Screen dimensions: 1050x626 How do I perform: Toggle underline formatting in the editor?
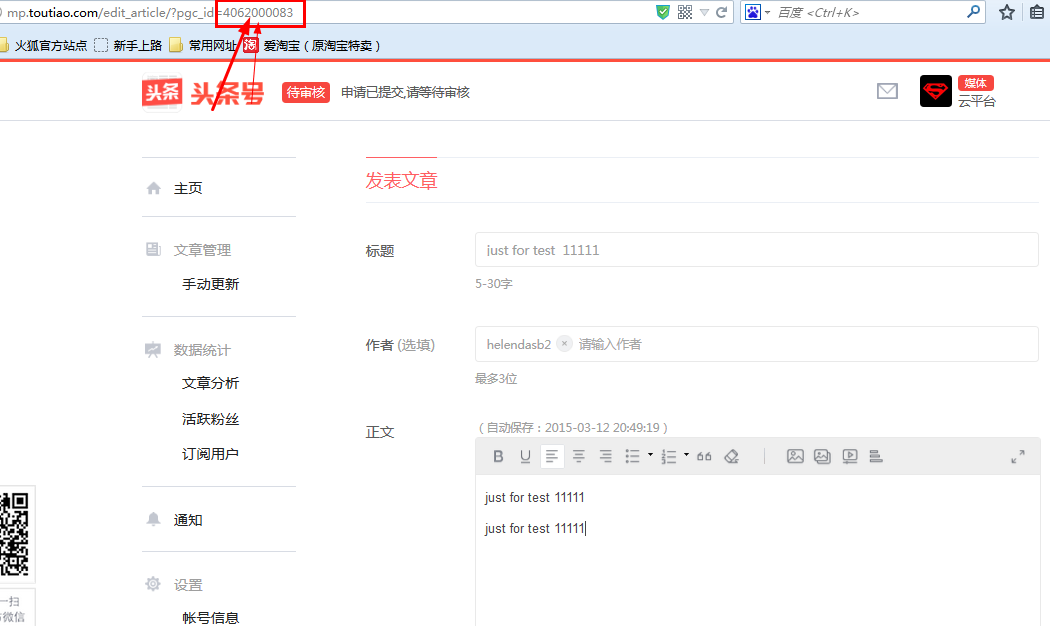click(x=525, y=457)
